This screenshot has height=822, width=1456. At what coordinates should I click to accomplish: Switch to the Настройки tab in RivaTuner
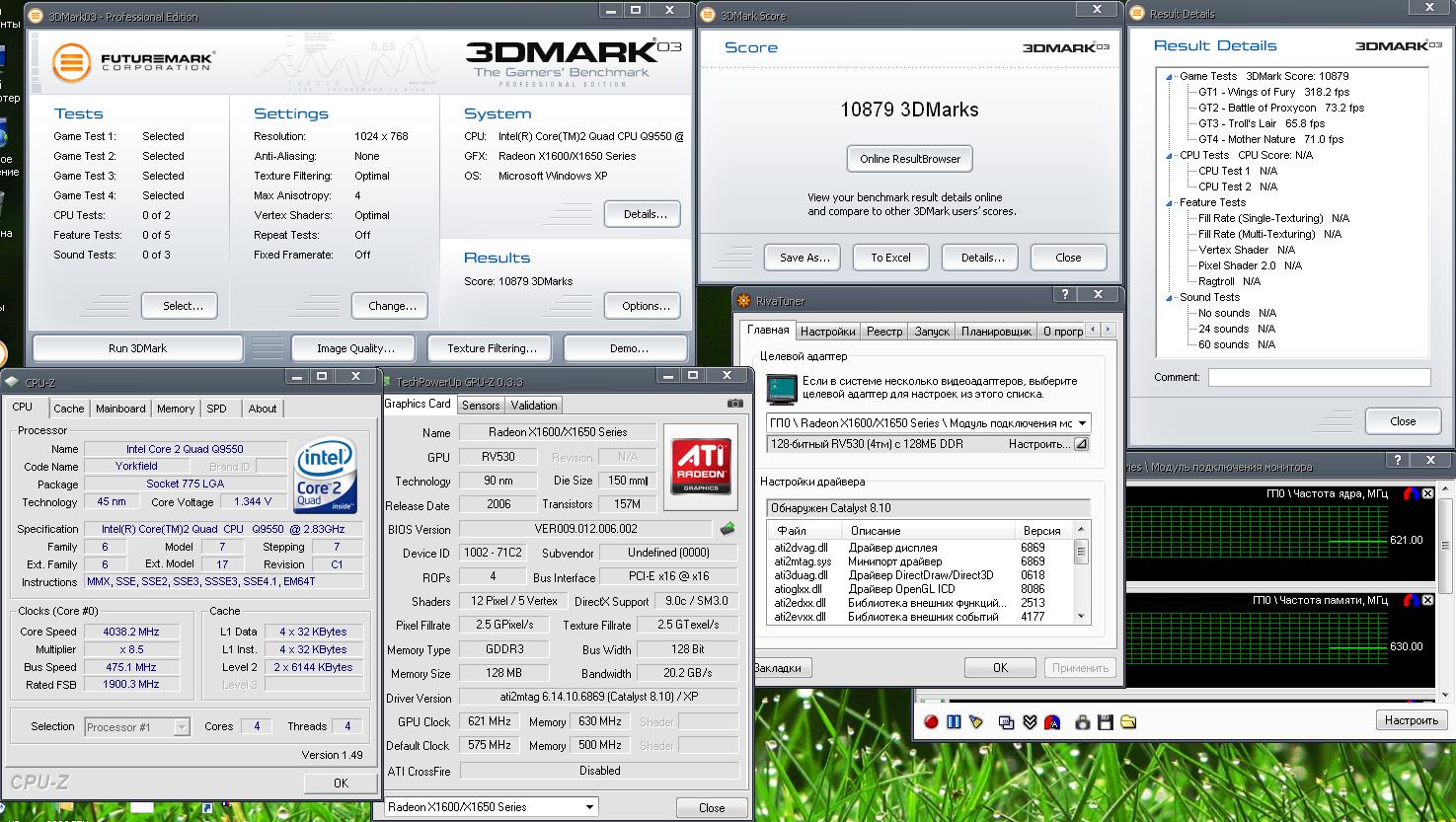coord(827,332)
